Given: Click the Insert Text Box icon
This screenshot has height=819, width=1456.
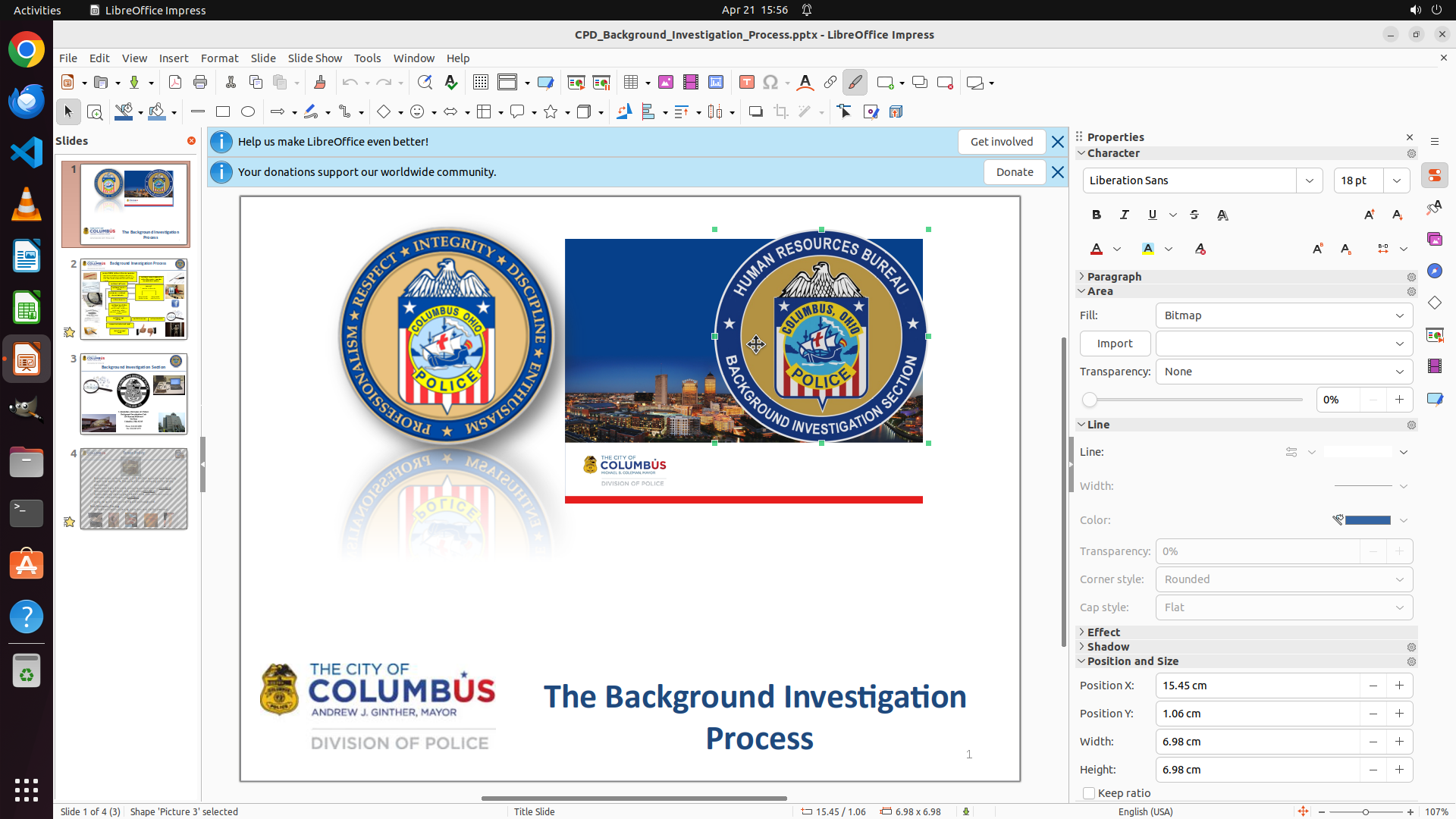Looking at the screenshot, I should pos(747,83).
